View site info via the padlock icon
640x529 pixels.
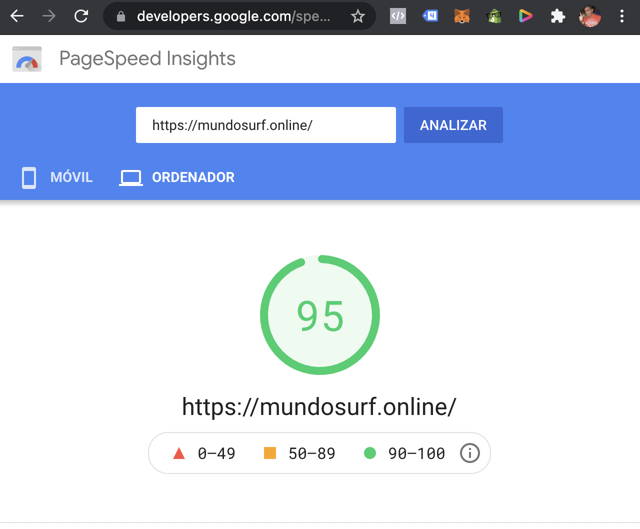pos(120,16)
